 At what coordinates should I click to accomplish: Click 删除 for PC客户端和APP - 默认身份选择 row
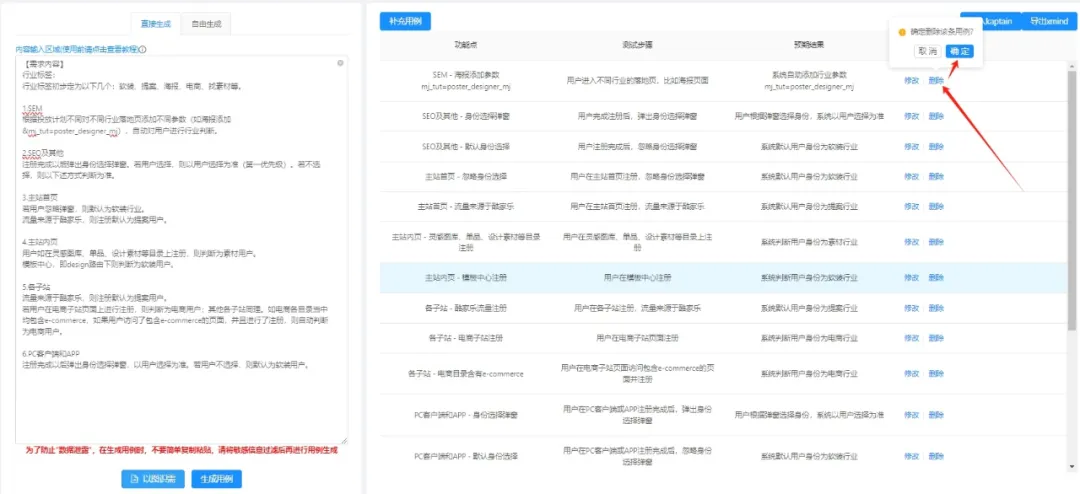pyautogui.click(x=936, y=456)
